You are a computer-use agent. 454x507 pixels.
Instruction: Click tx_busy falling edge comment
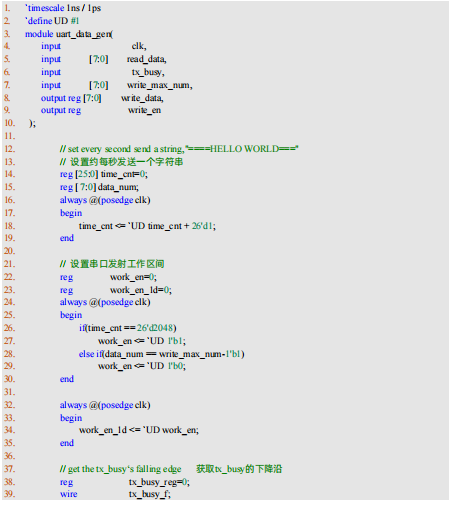pyautogui.click(x=171, y=469)
